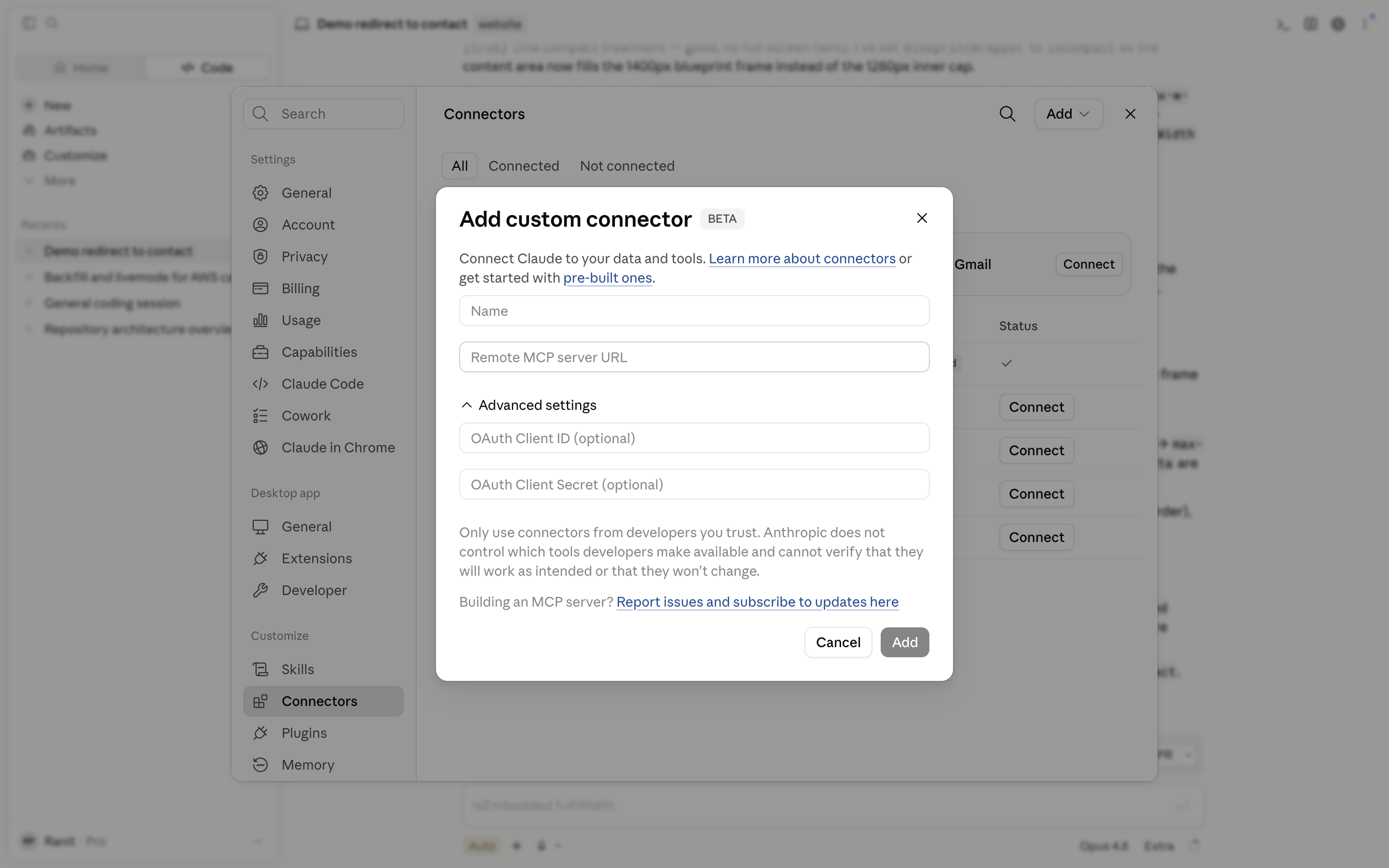The image size is (1389, 868).
Task: Select the Cowork settings label
Action: tap(306, 416)
